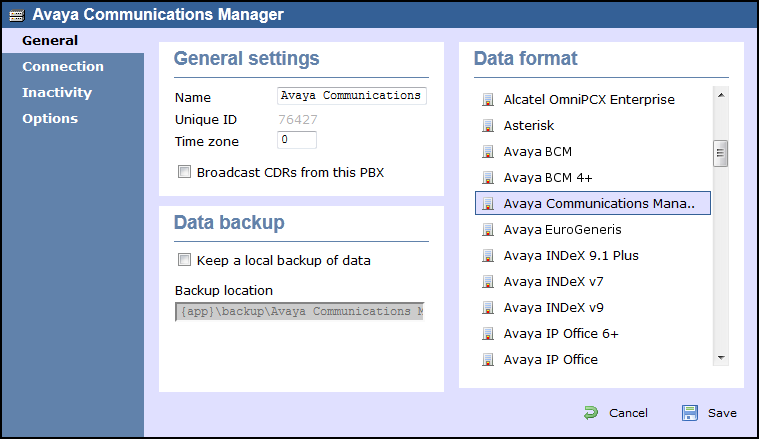Open the Connection tab
The image size is (759, 439).
point(63,66)
